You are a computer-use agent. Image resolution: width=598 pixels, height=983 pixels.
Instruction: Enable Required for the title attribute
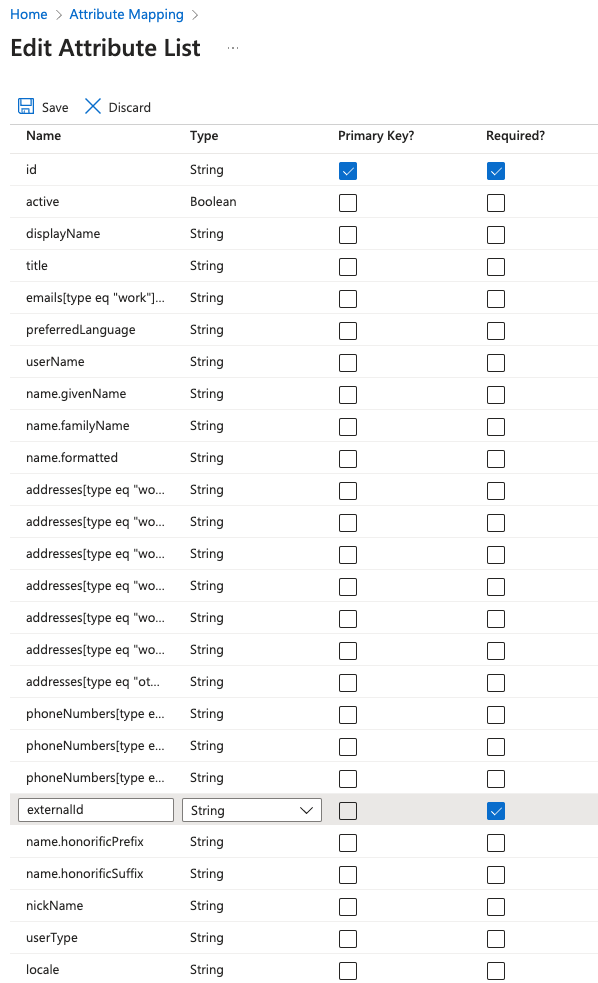tap(495, 266)
